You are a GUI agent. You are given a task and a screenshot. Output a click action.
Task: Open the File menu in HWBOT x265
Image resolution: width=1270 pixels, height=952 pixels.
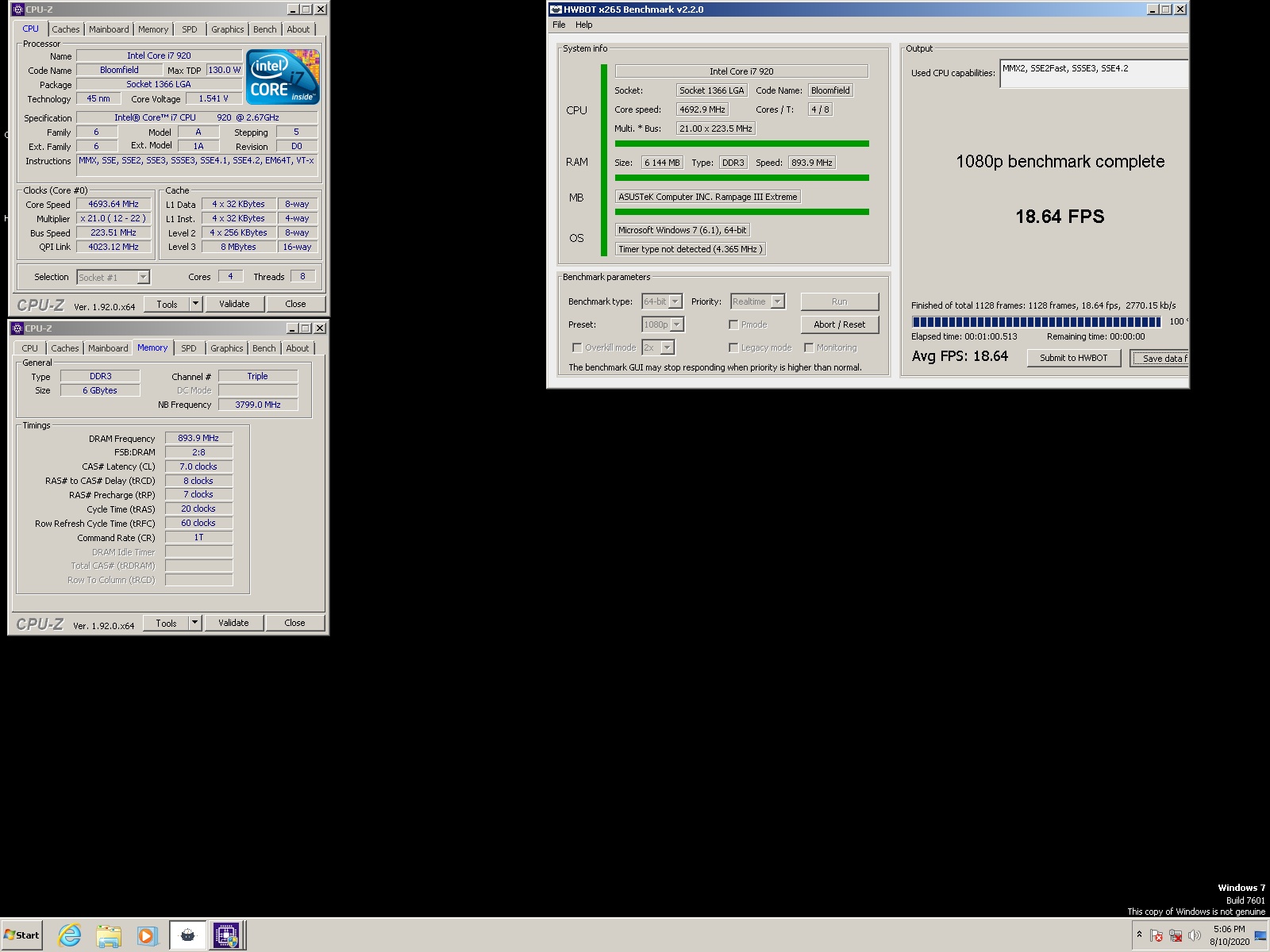(x=559, y=25)
